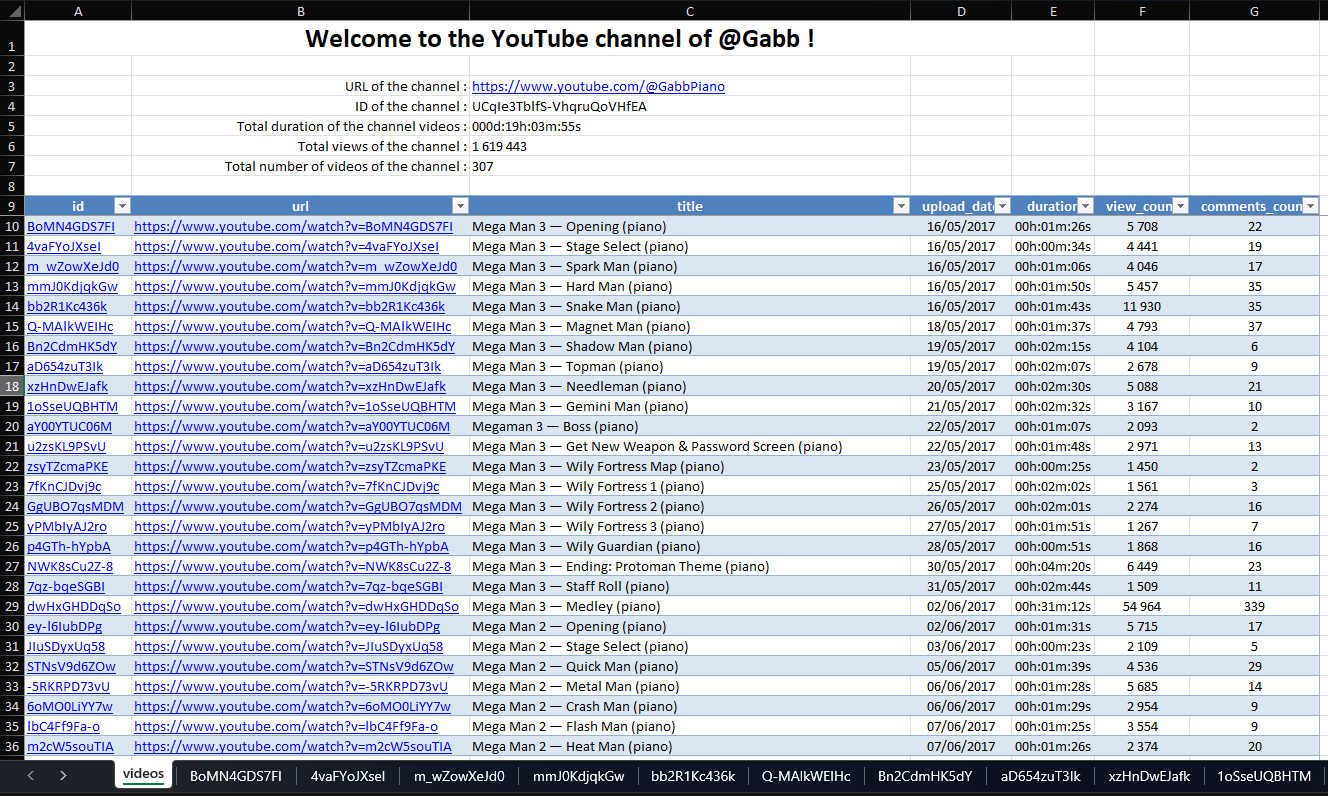Click the comments count cell 339

pos(1254,607)
